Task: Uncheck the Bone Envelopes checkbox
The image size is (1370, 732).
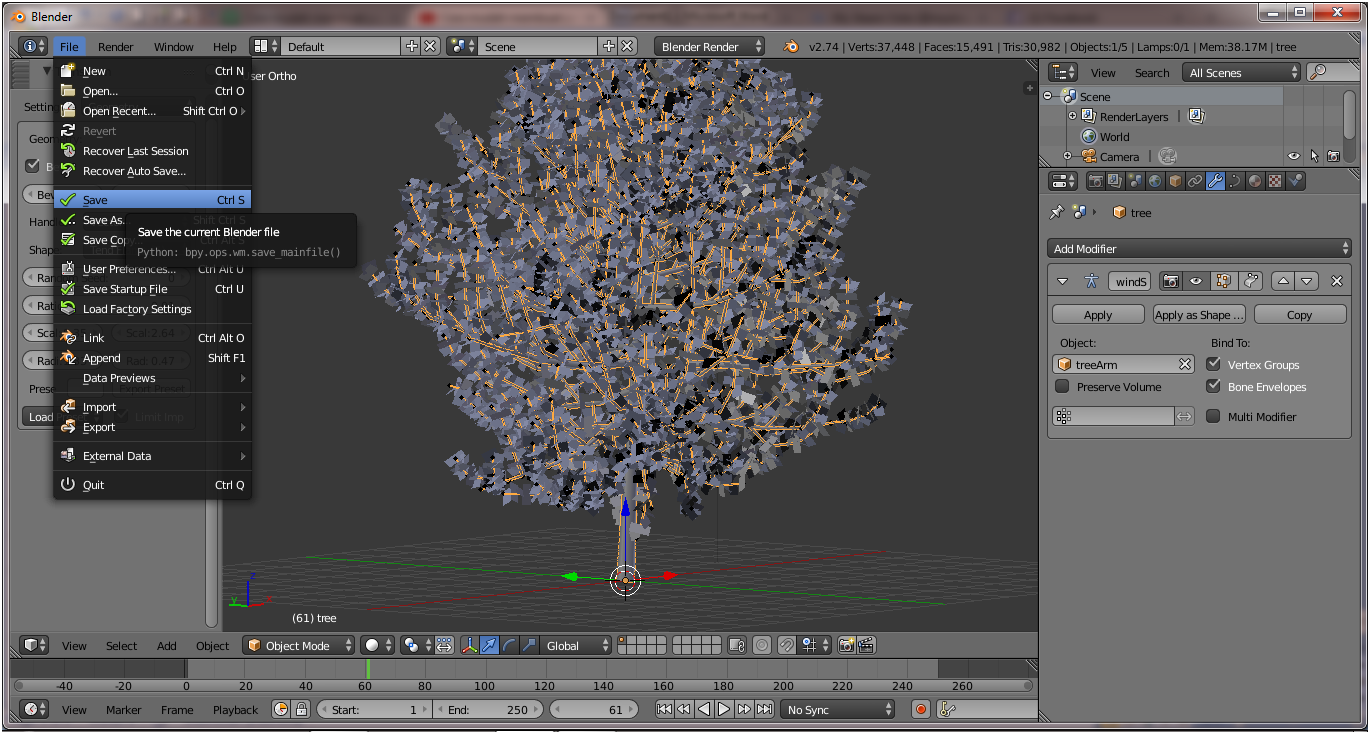Action: point(1213,386)
